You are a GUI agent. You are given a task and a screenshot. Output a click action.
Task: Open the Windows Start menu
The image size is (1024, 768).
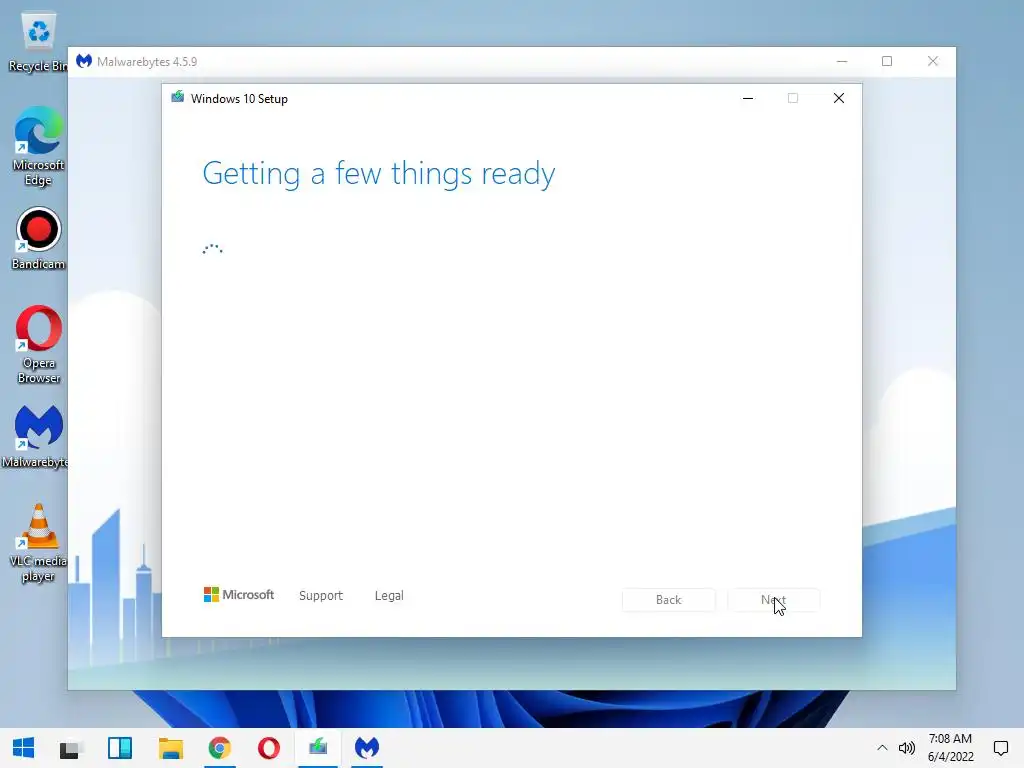pos(24,748)
